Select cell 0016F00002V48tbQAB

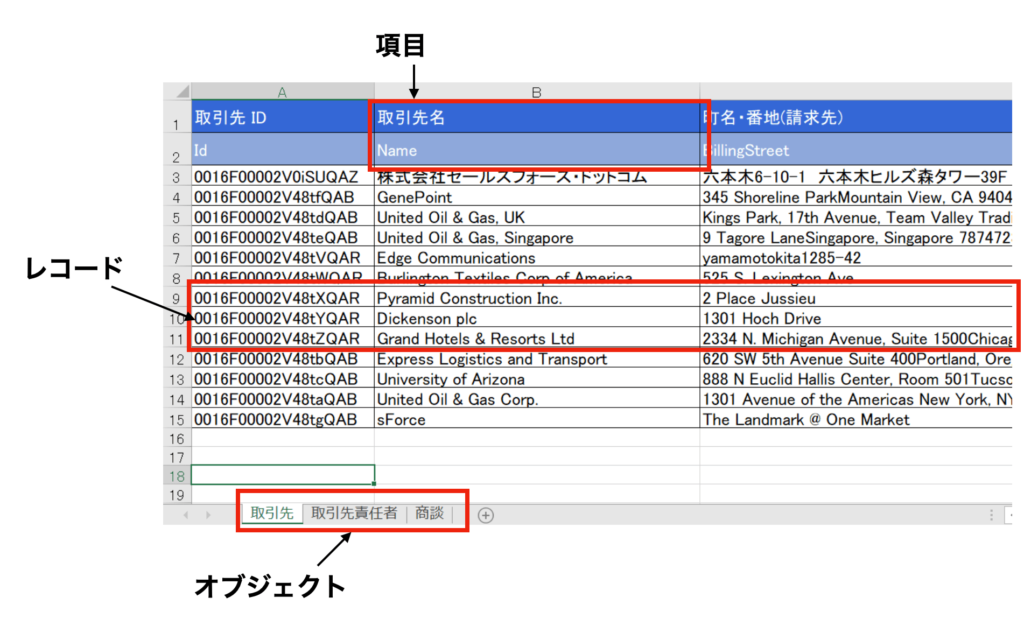(283, 359)
